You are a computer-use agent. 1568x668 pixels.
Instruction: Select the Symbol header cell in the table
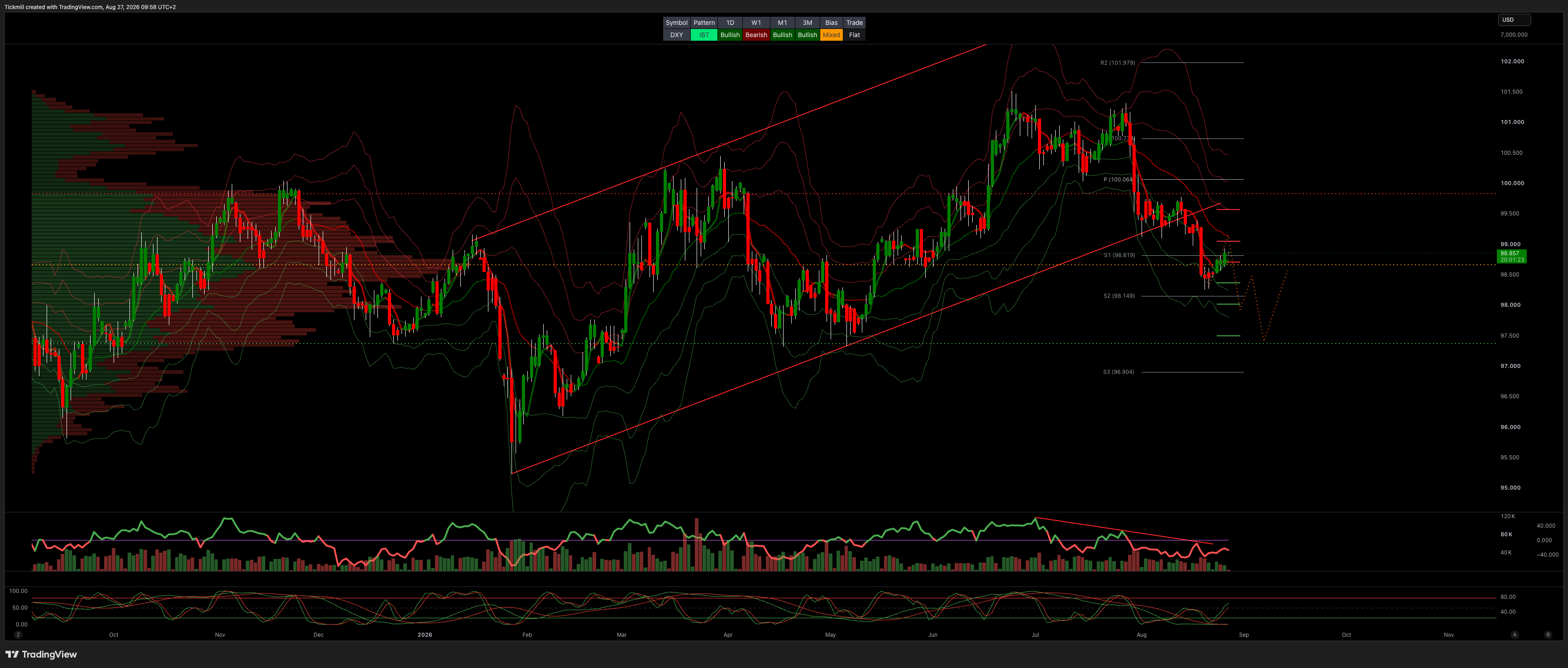676,23
